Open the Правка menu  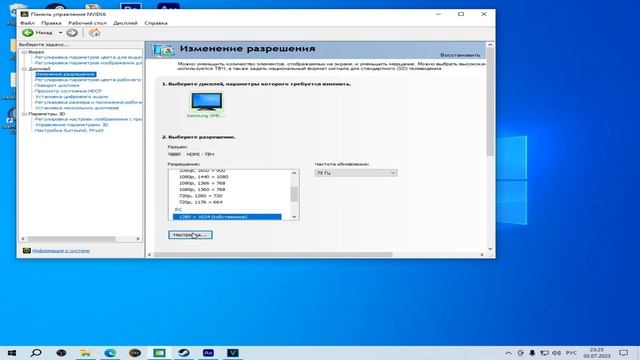(51, 23)
